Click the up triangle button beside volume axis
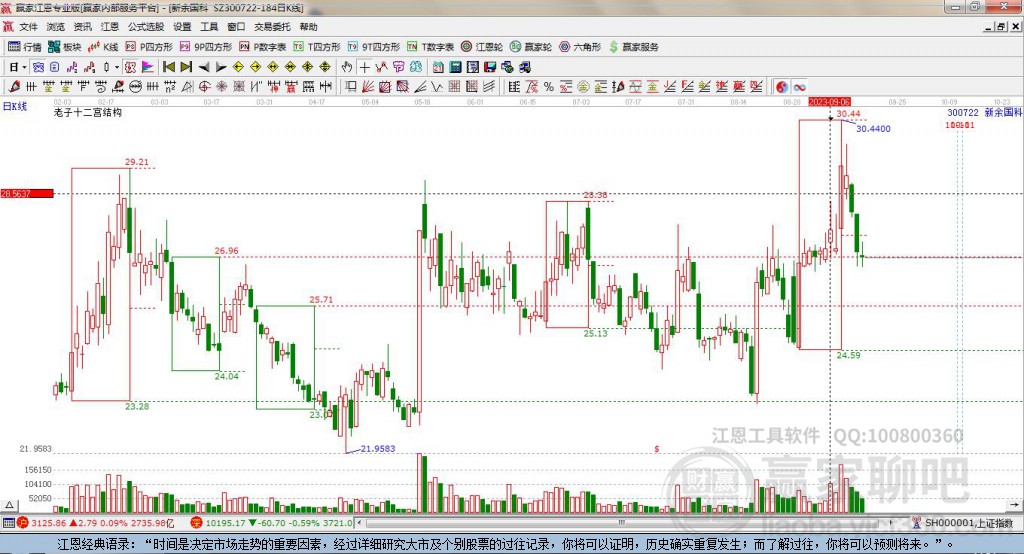Image resolution: width=1024 pixels, height=554 pixels. 9,505
